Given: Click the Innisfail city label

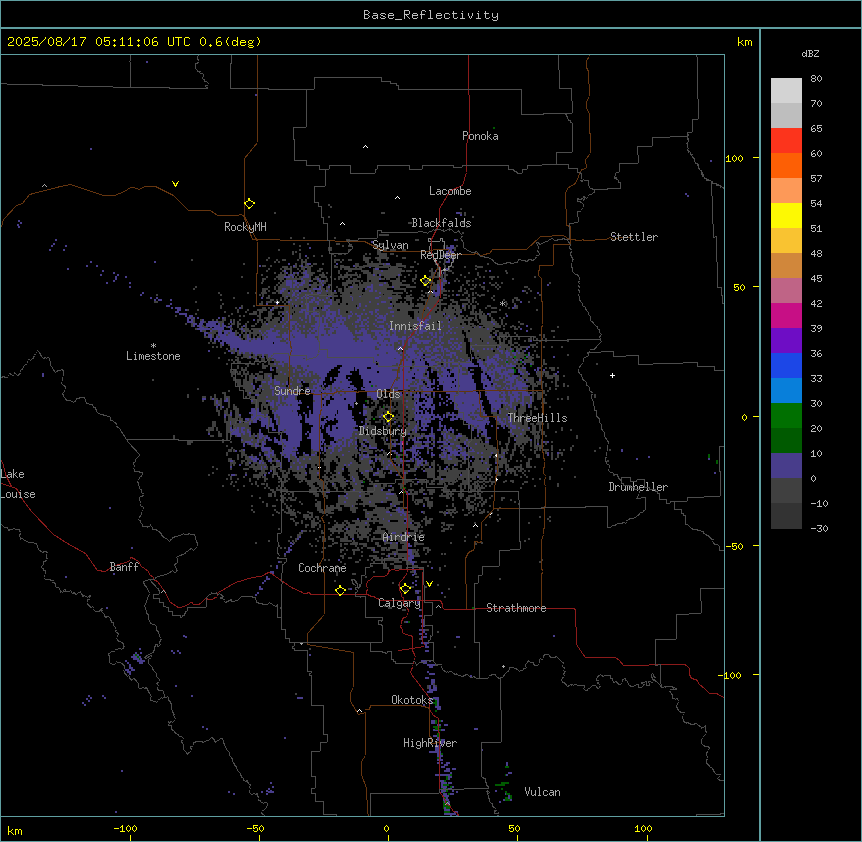Looking at the screenshot, I should pyautogui.click(x=415, y=326).
